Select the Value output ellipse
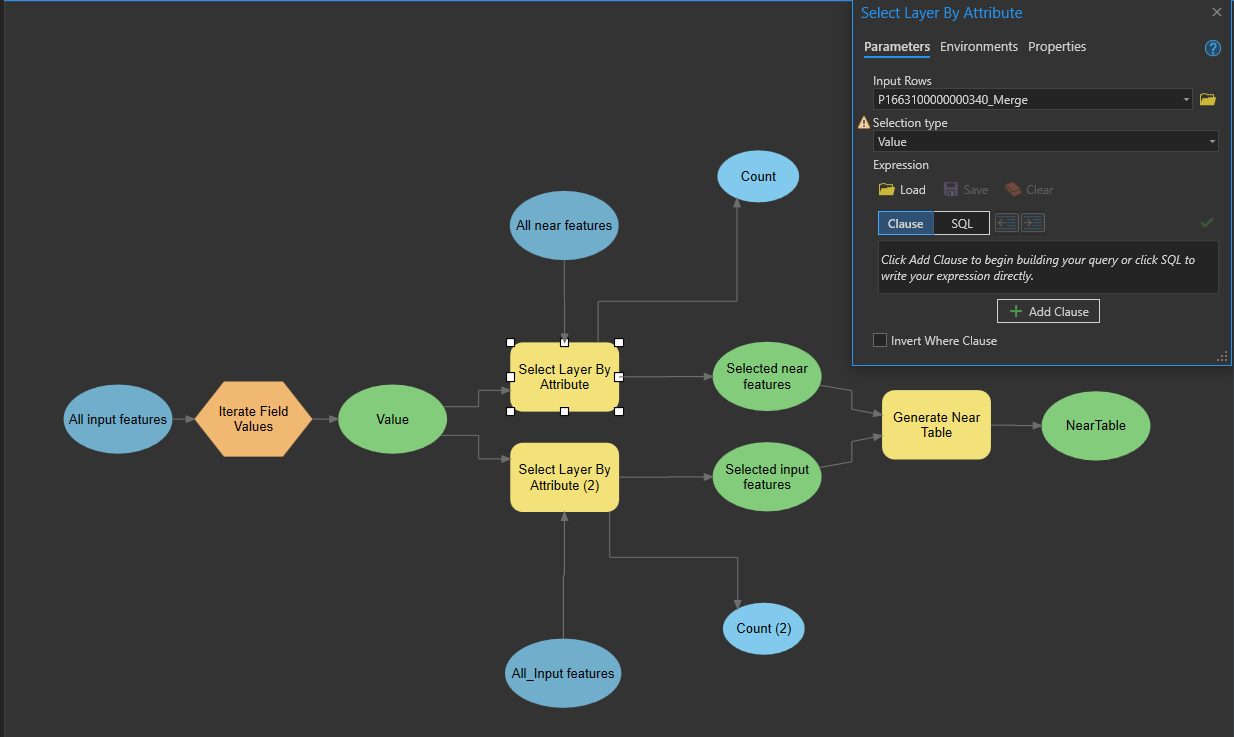Screen dimensions: 1234x737 392,419
